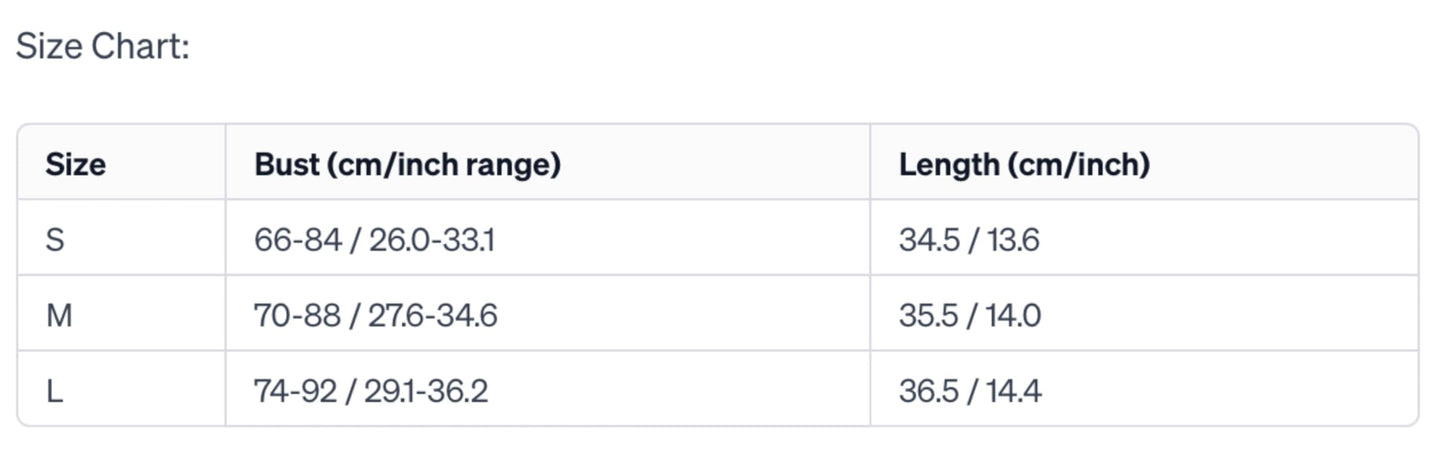
Task: Click the 14.4 inch length figure
Action: (x=1014, y=391)
